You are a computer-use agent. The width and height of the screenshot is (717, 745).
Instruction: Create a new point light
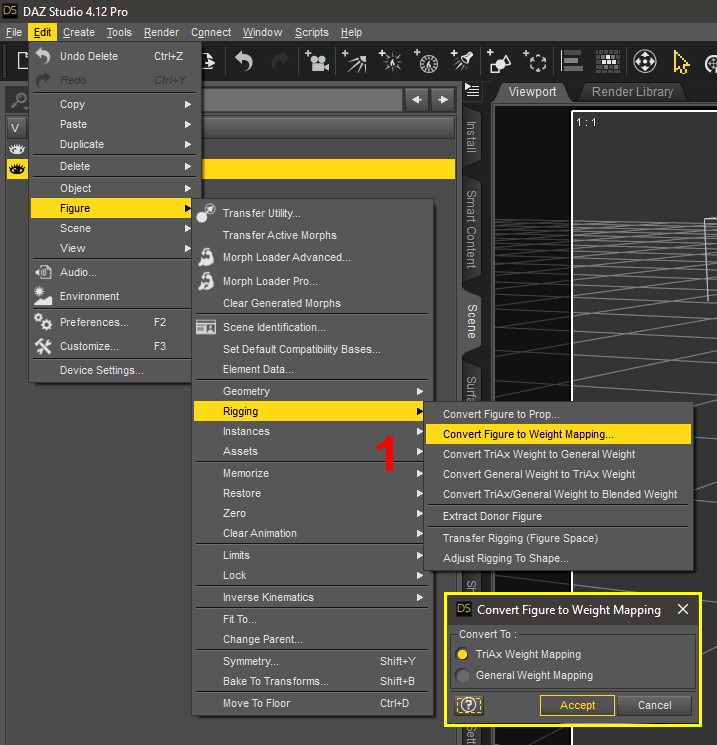click(391, 61)
